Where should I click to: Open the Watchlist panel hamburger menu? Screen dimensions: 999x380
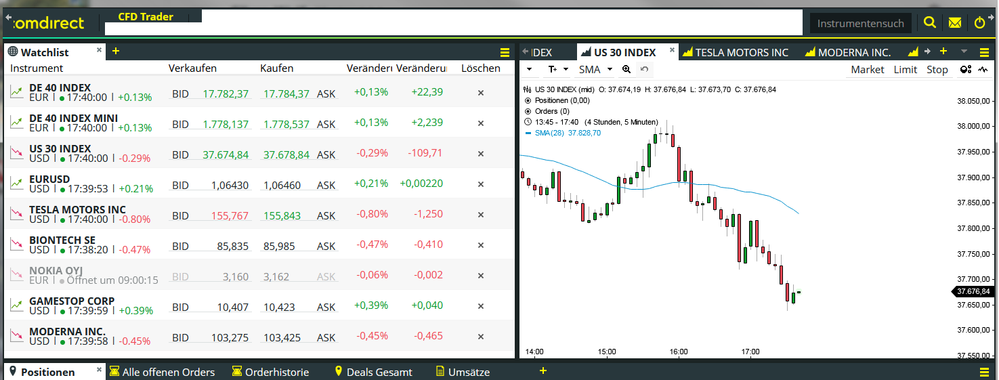pyautogui.click(x=505, y=52)
